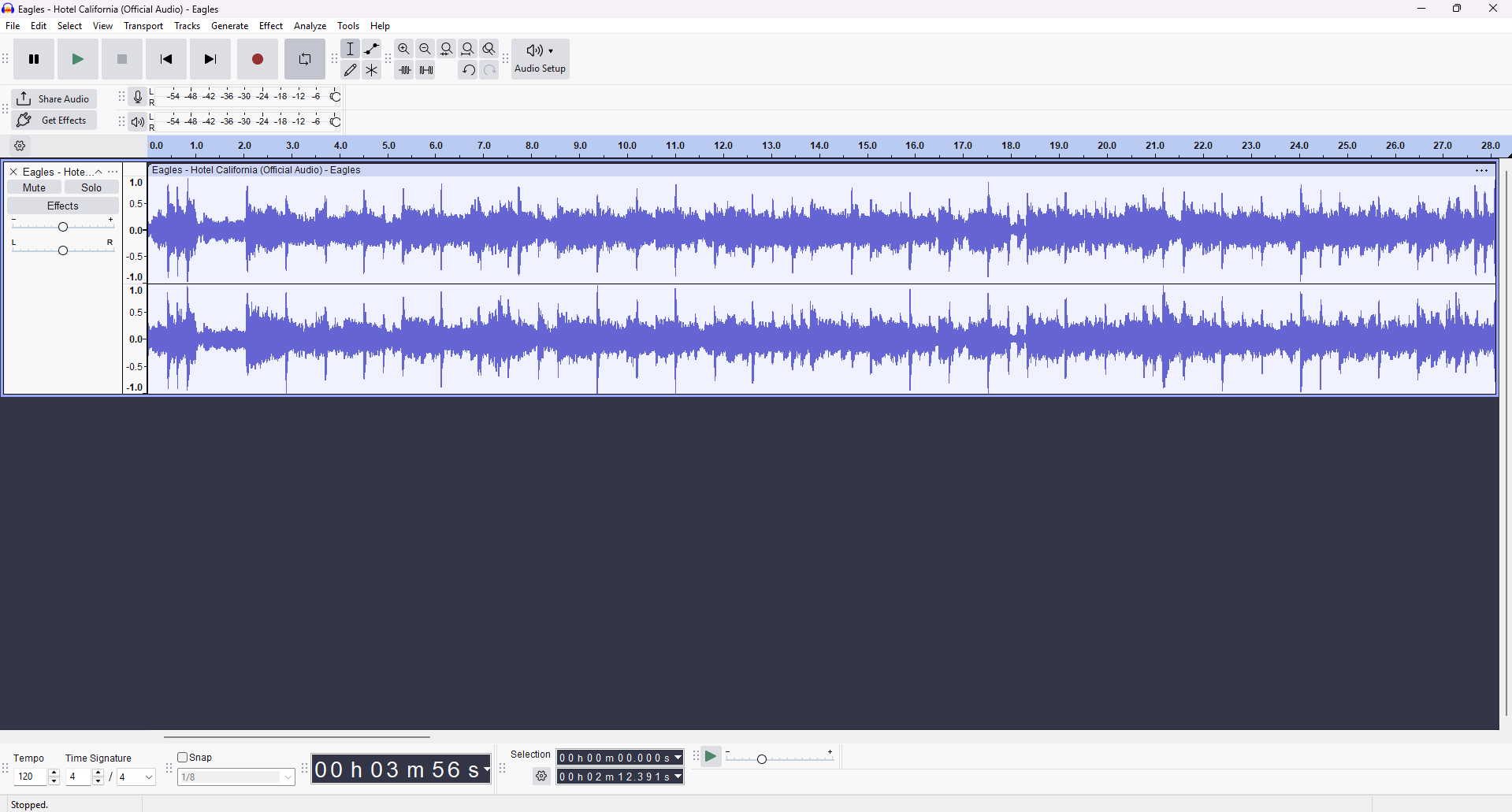Collapse the Eagles track with chevron
The image size is (1512, 812).
coord(99,172)
